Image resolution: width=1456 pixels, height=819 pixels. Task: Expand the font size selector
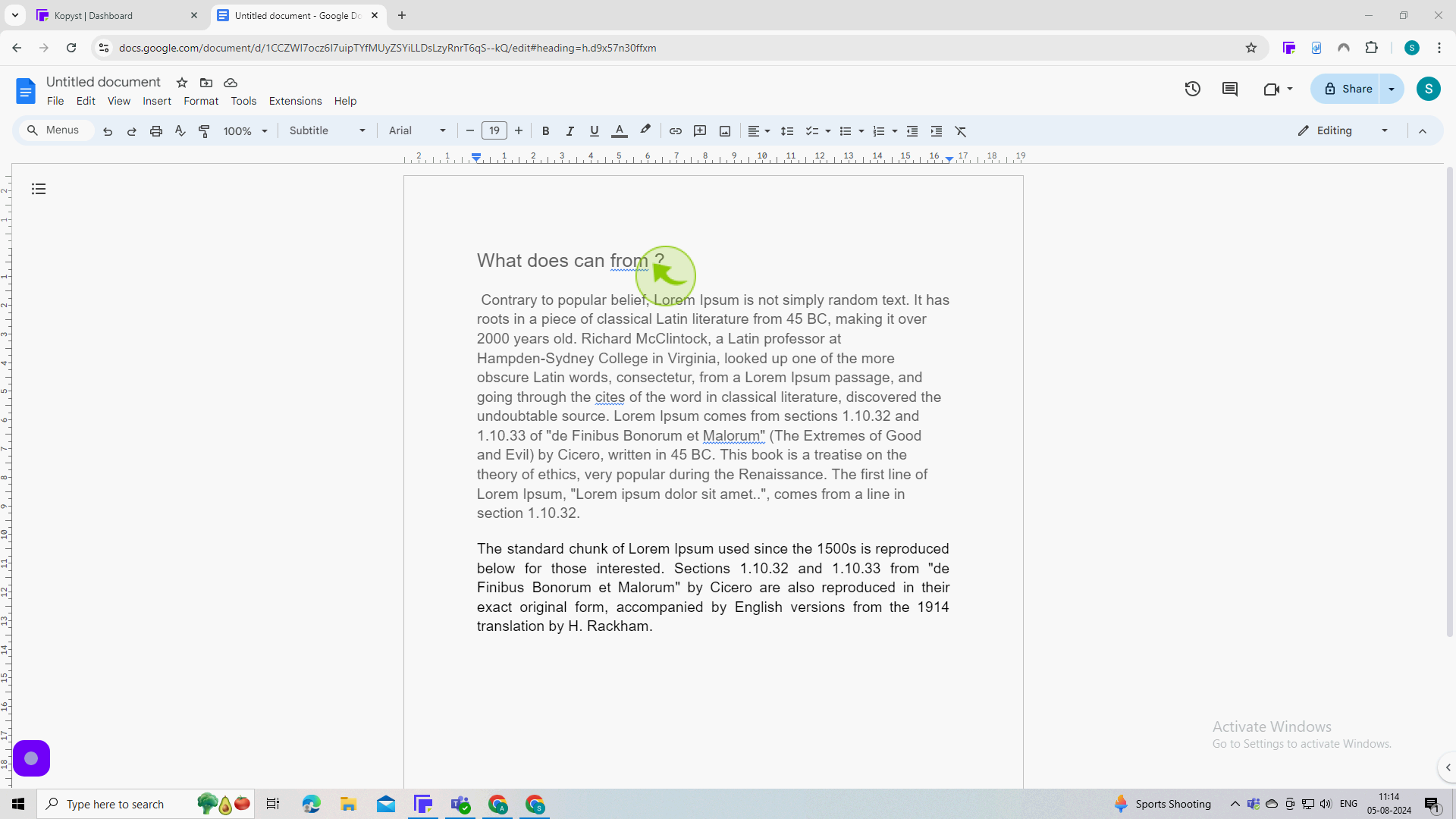[494, 131]
